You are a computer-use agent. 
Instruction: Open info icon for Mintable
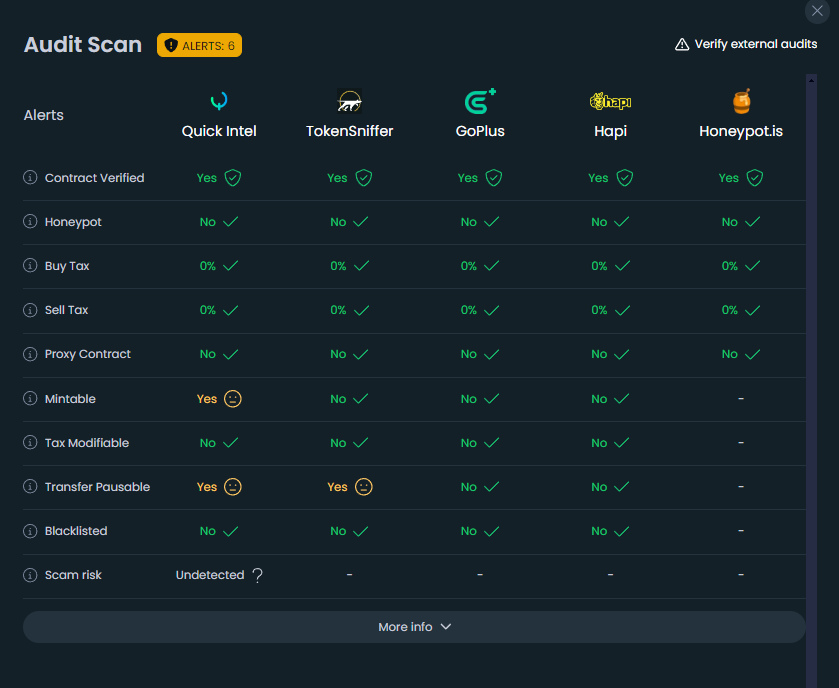pos(30,399)
